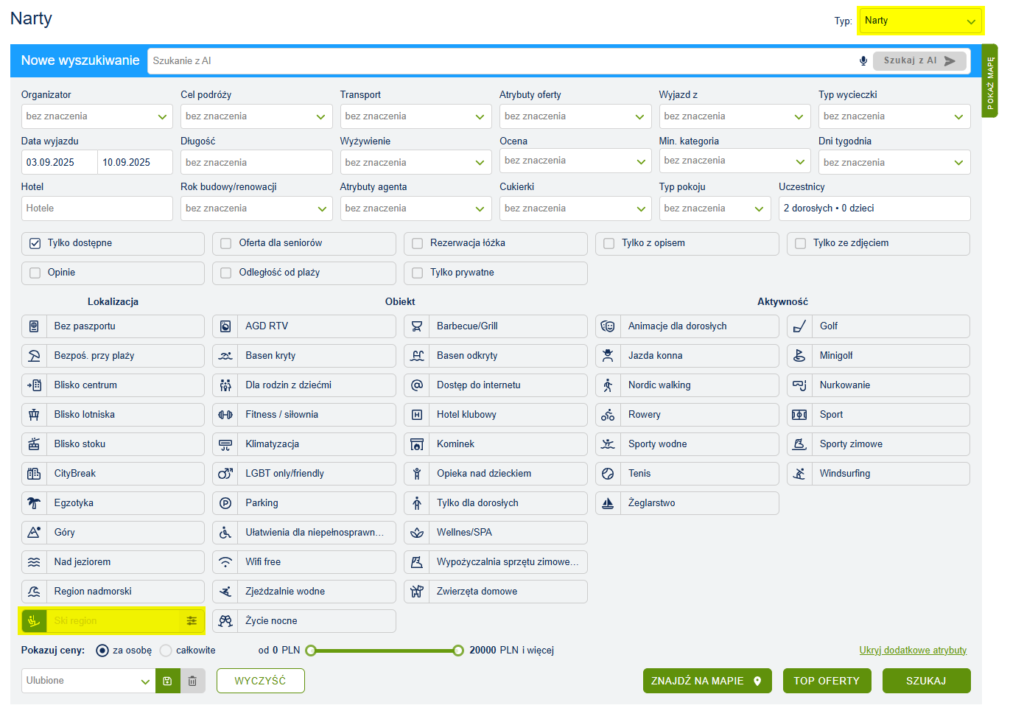Click the Ukryj dodatkowe atrybuty link
The image size is (1024, 722).
click(912, 650)
